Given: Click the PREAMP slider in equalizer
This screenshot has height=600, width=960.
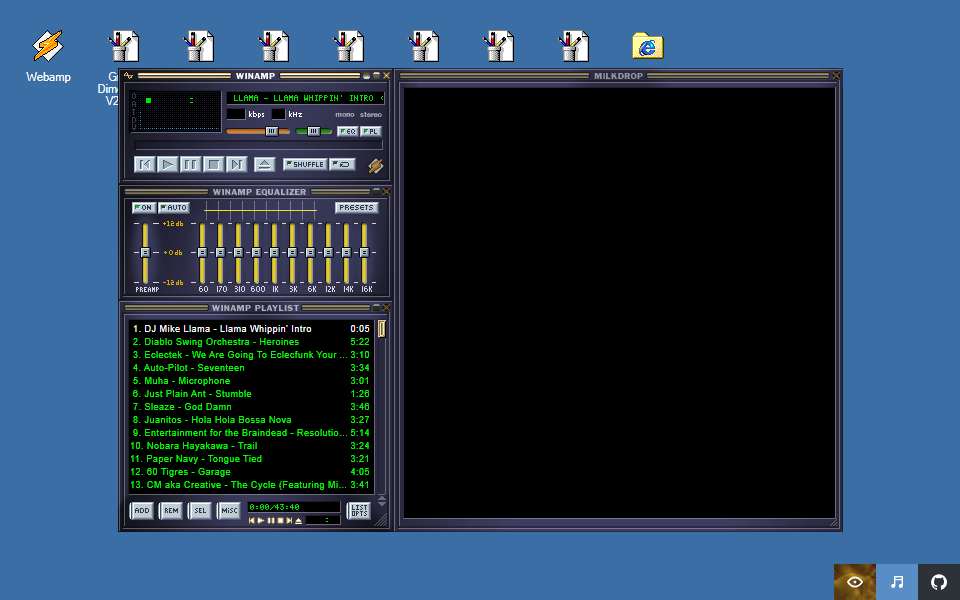Looking at the screenshot, I should point(145,252).
